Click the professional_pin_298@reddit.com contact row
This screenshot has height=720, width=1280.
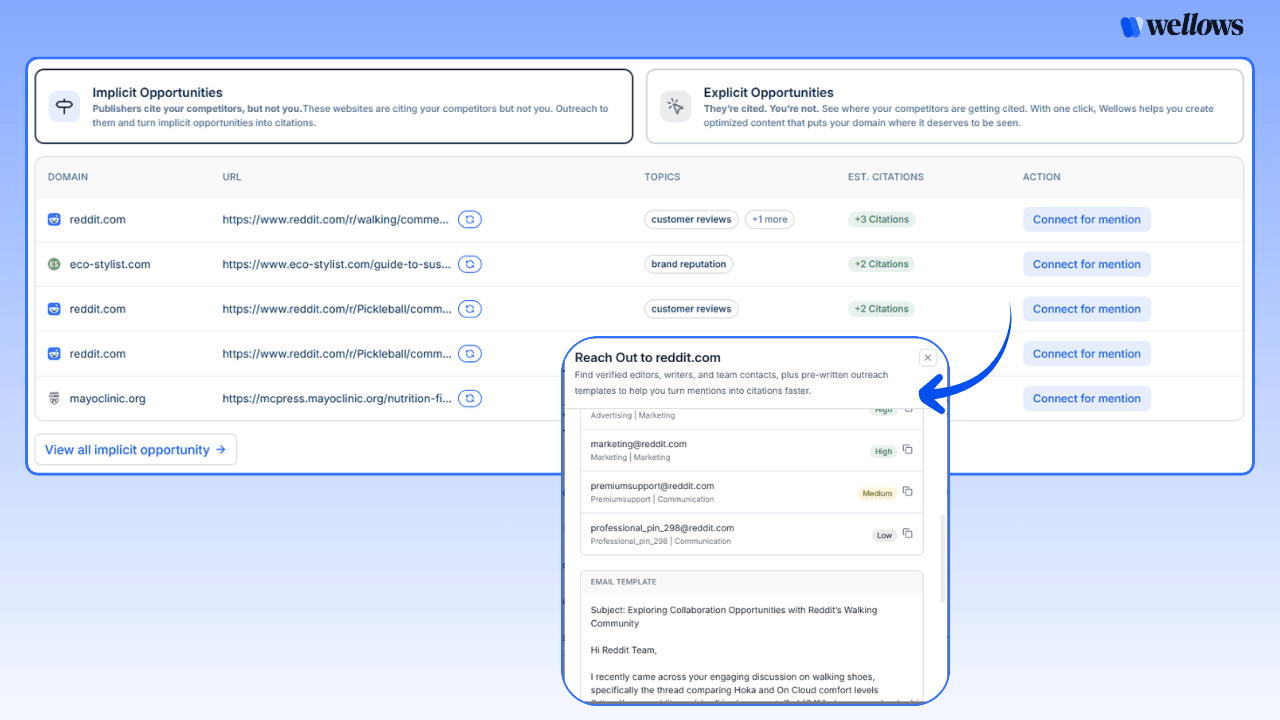752,534
